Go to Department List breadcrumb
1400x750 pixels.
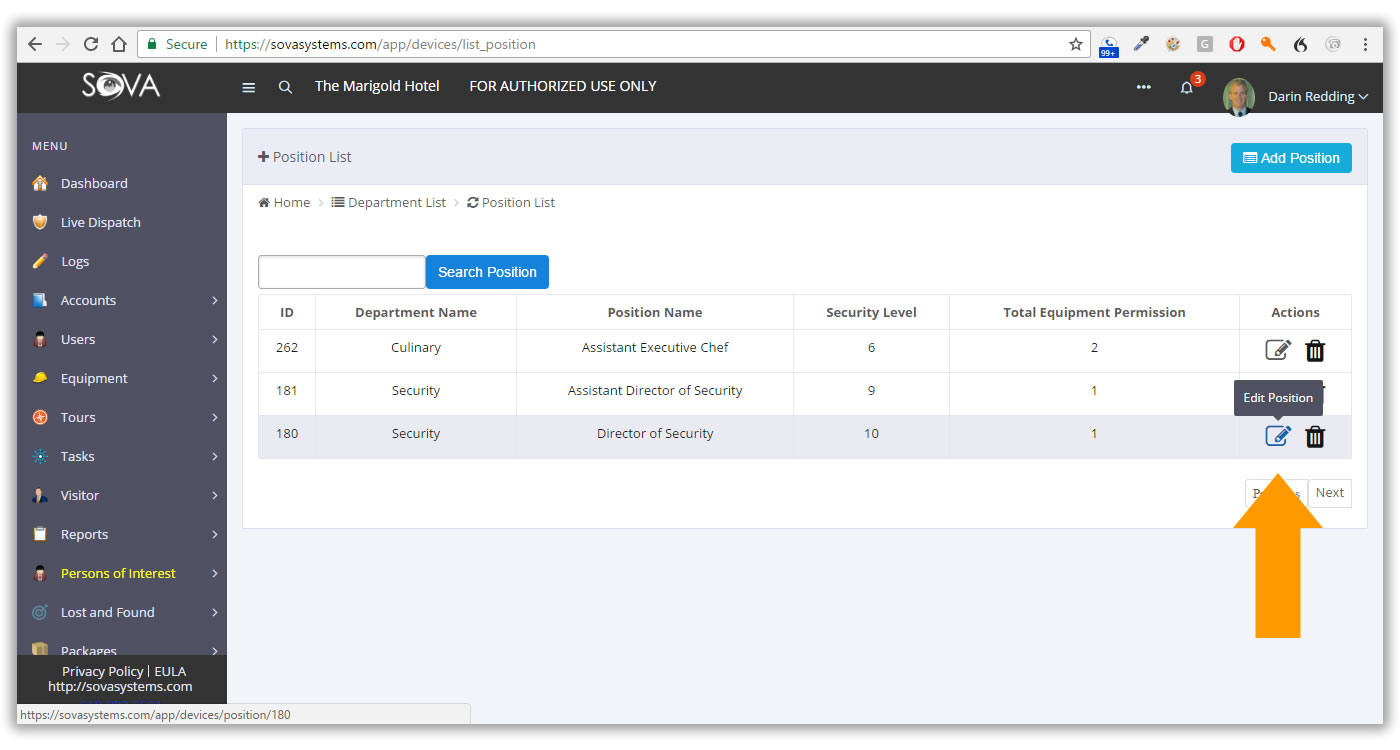(x=389, y=202)
